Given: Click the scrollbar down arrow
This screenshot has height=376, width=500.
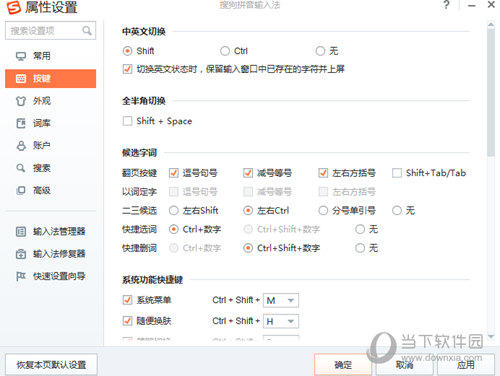Looking at the screenshot, I should click(491, 337).
